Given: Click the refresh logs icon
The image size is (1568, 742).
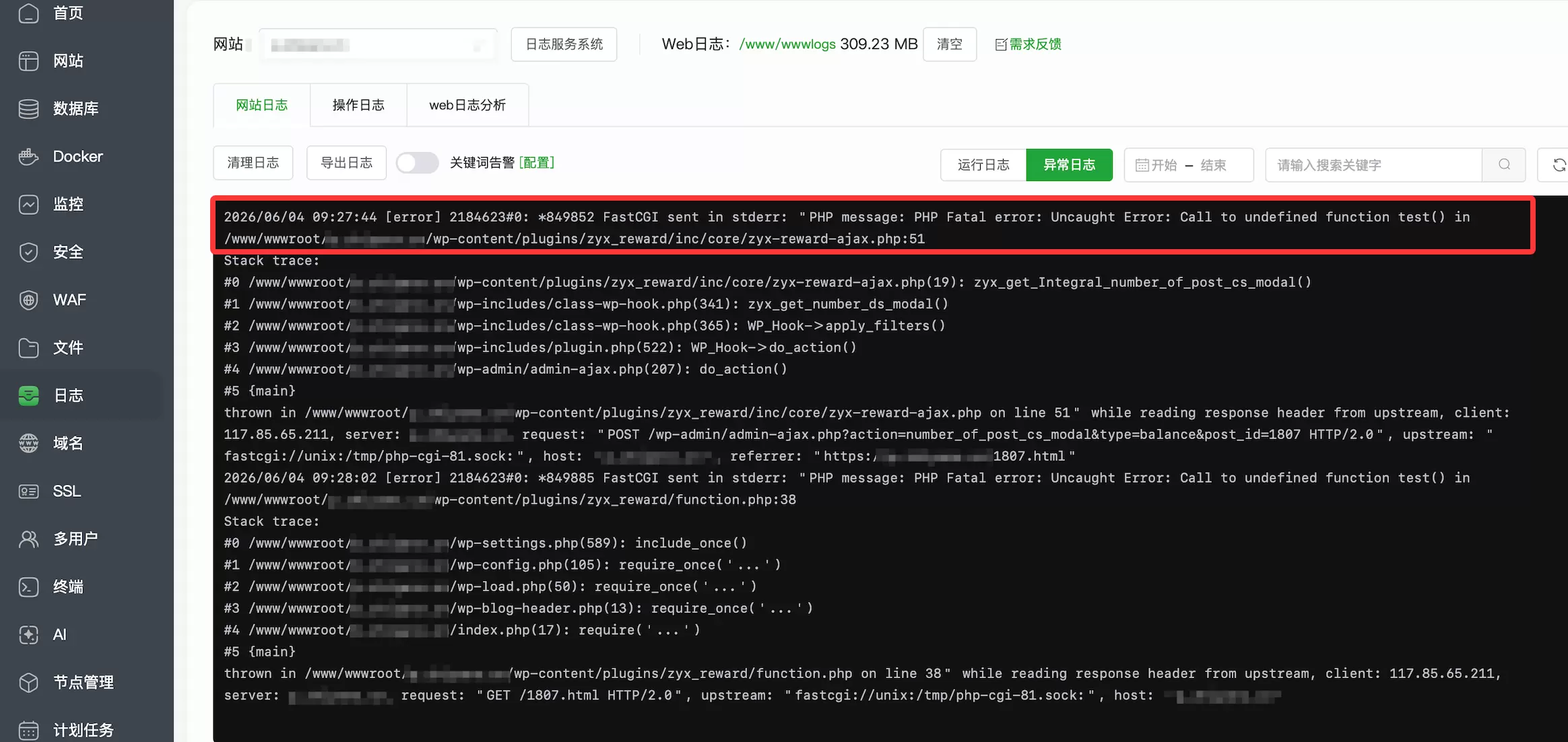Looking at the screenshot, I should pos(1557,165).
